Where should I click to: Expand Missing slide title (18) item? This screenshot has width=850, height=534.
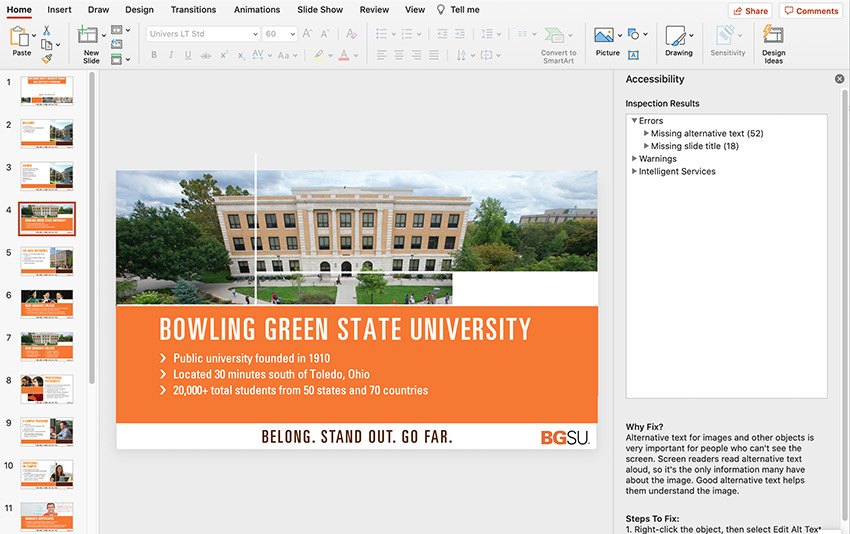(646, 146)
